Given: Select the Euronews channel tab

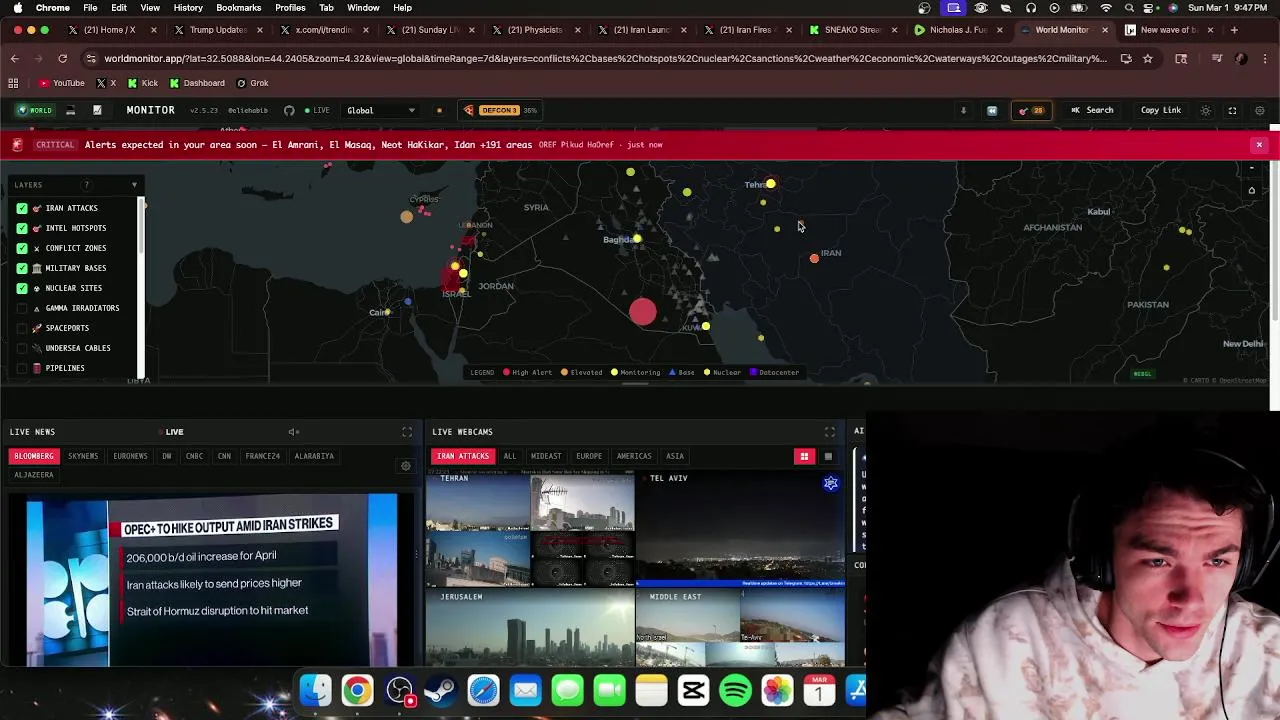Looking at the screenshot, I should point(130,456).
